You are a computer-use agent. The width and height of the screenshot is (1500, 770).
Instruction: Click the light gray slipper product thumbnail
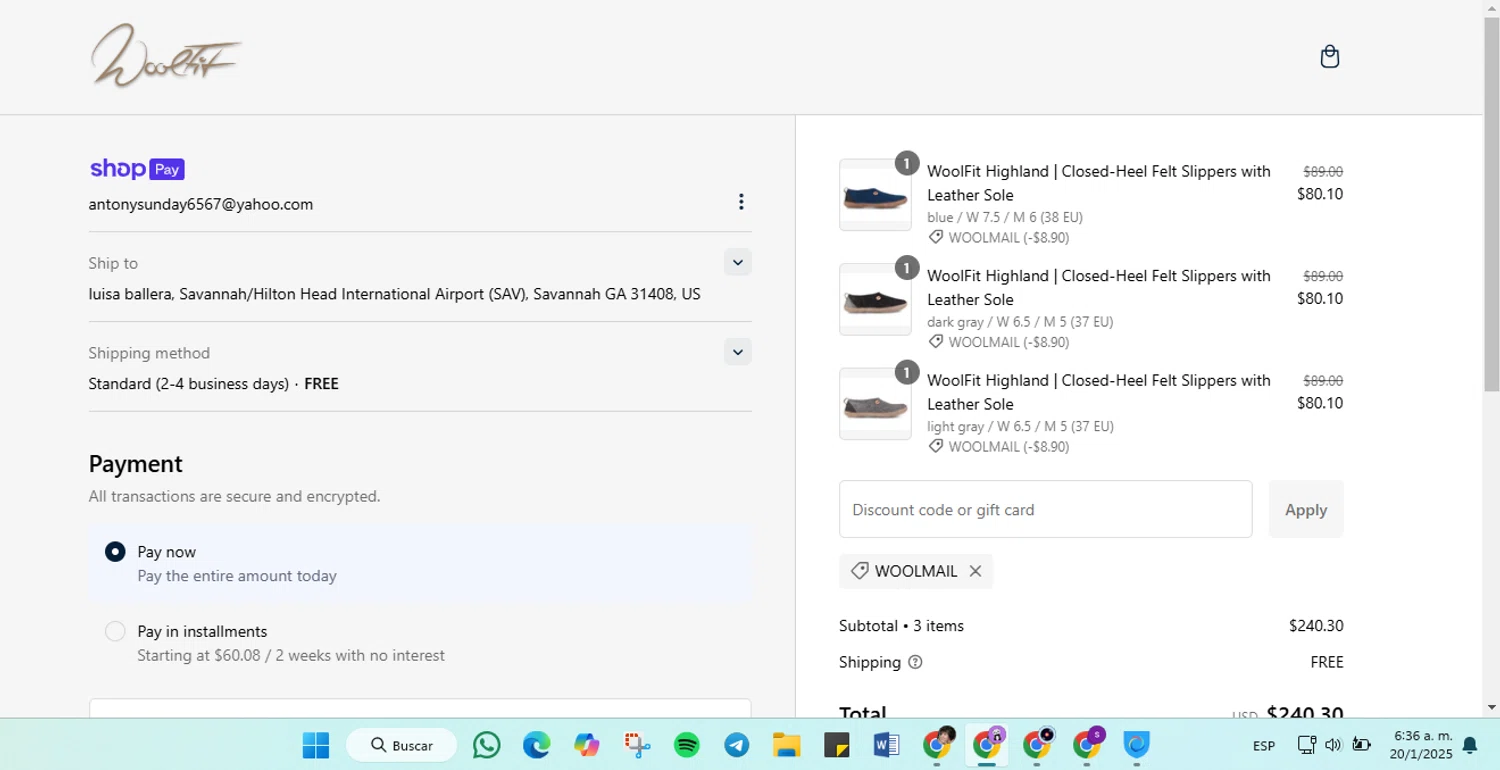point(875,404)
